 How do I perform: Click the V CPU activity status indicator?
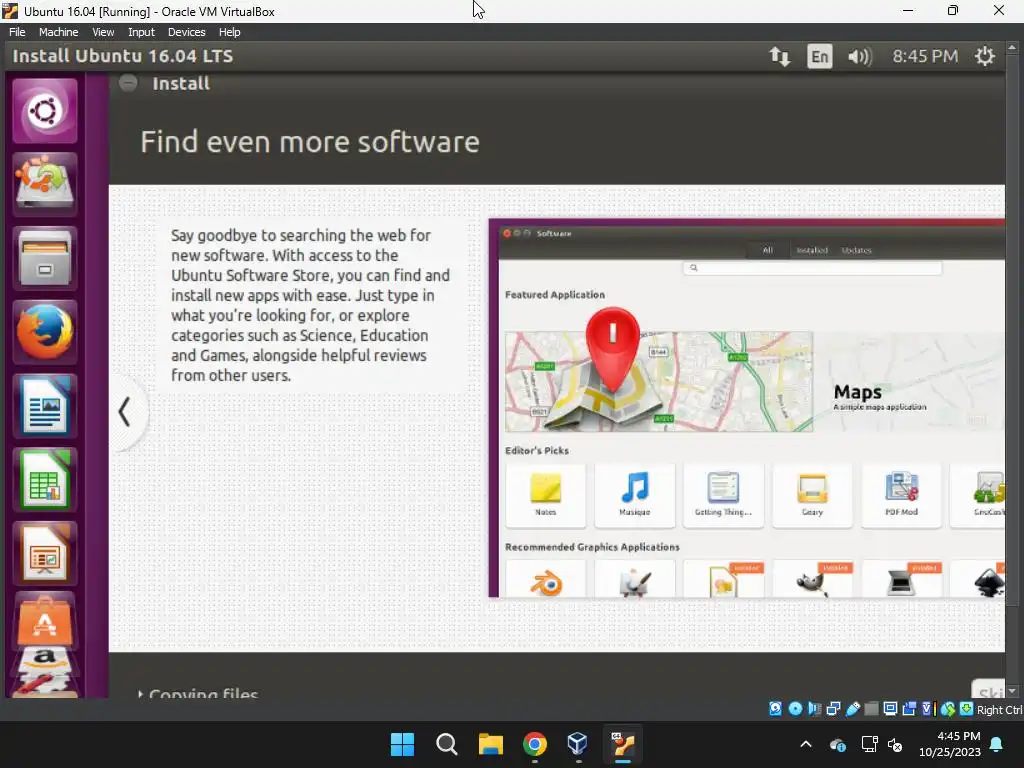(x=929, y=709)
